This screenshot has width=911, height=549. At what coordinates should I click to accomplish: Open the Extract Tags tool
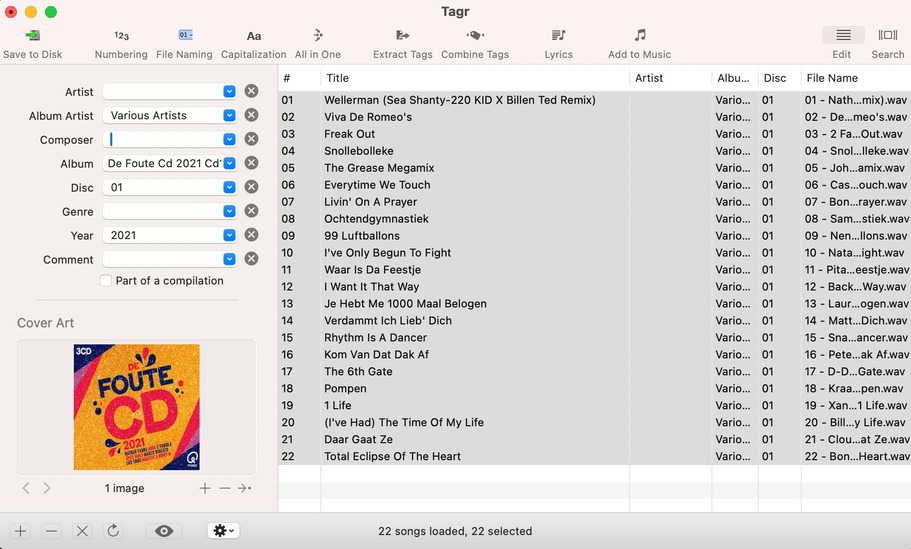click(x=403, y=35)
